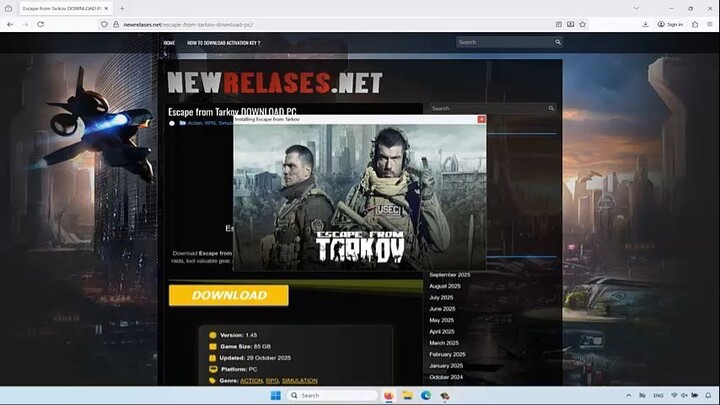Show hidden system tray icons

pyautogui.click(x=629, y=395)
